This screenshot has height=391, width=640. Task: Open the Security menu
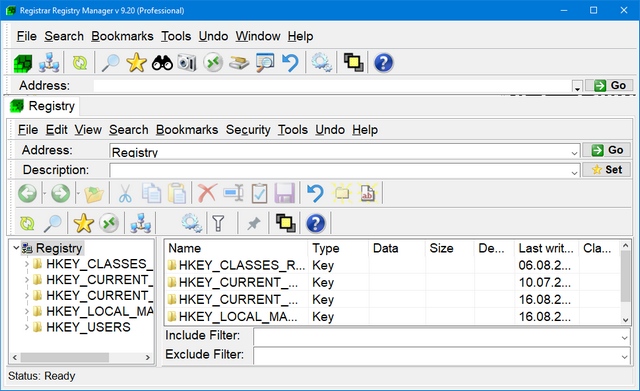248,130
